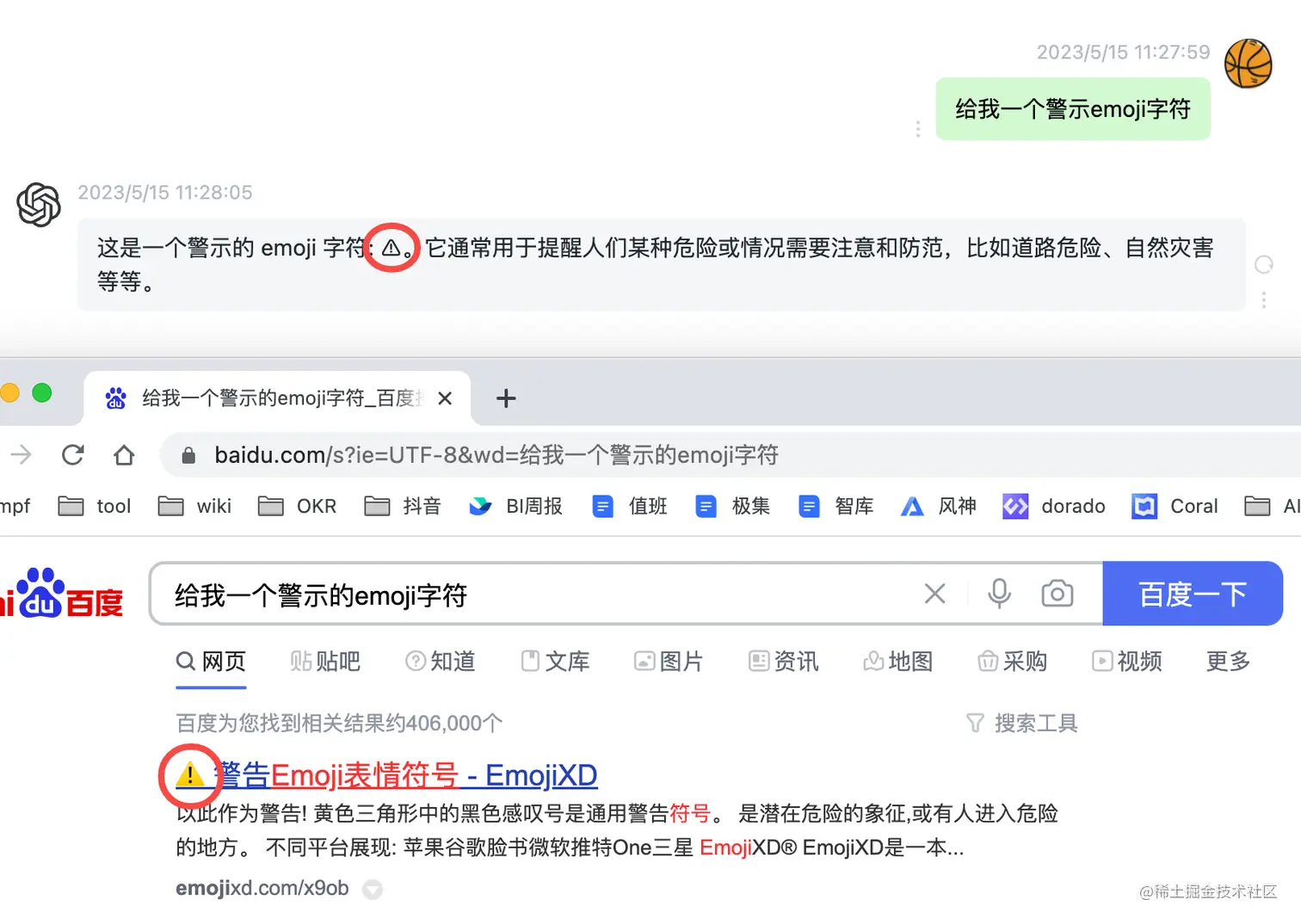Switch to the 知道 tab

click(x=440, y=662)
